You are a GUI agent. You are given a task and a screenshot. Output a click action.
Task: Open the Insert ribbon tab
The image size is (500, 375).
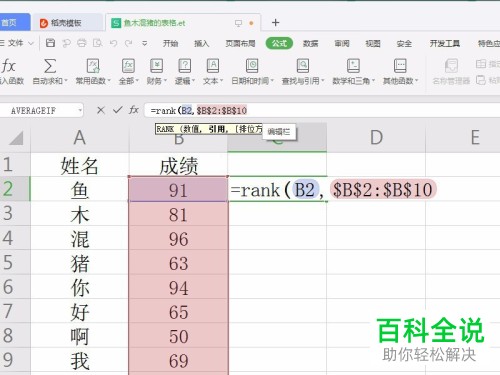pyautogui.click(x=202, y=43)
